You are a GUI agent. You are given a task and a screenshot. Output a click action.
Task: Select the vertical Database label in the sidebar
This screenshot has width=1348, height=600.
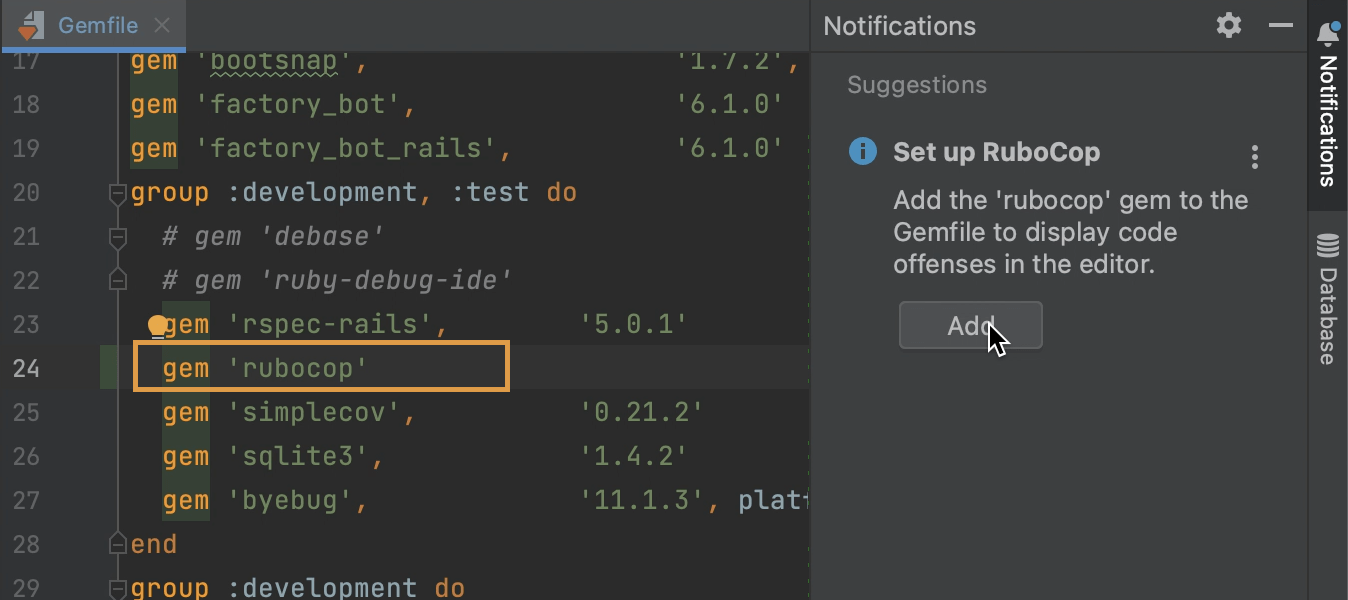coord(1328,315)
